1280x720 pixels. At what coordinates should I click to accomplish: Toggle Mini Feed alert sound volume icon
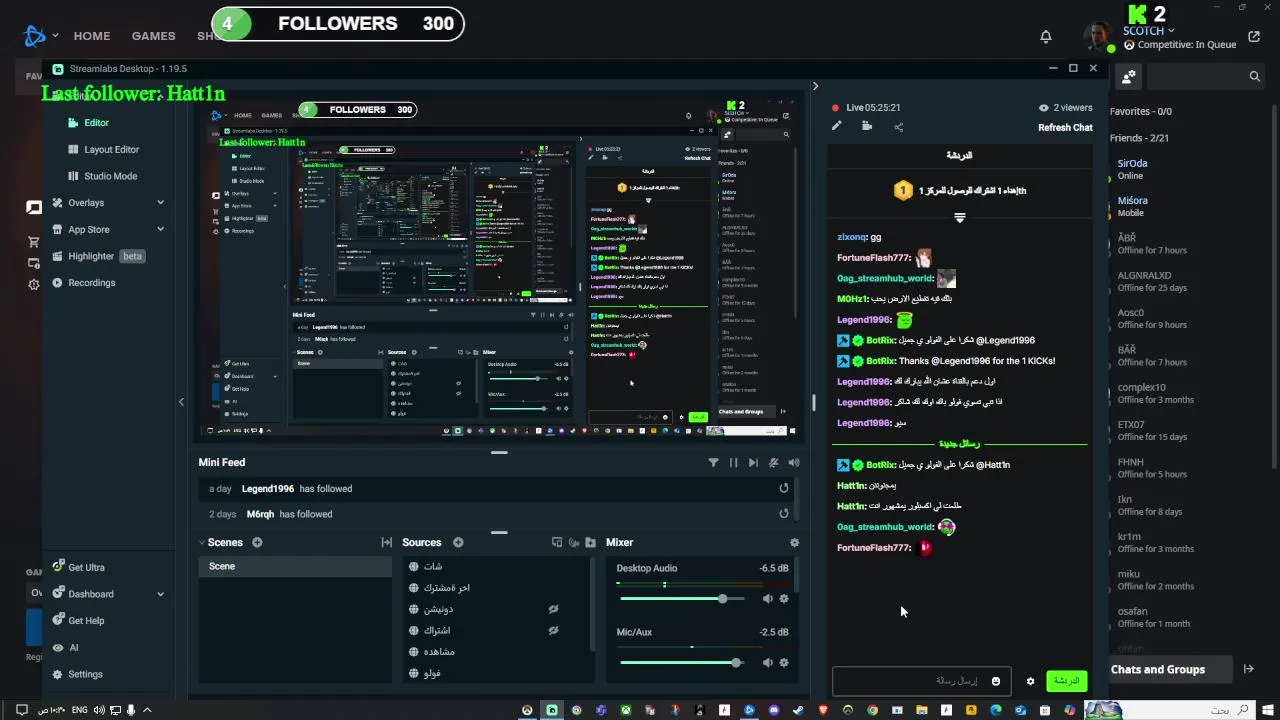pyautogui.click(x=794, y=463)
